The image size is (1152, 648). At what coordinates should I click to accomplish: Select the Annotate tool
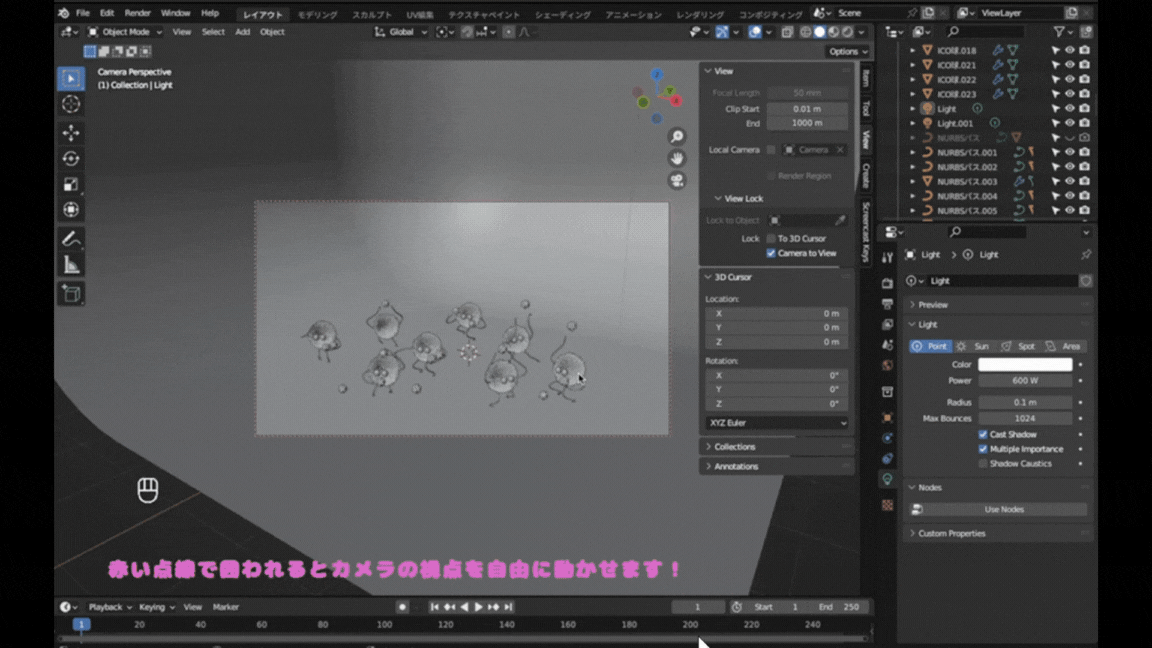point(71,239)
